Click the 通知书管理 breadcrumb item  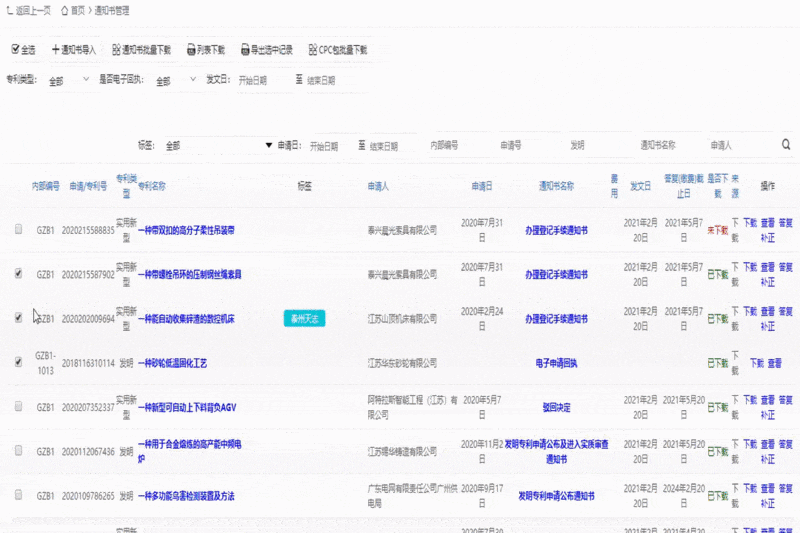tap(110, 10)
